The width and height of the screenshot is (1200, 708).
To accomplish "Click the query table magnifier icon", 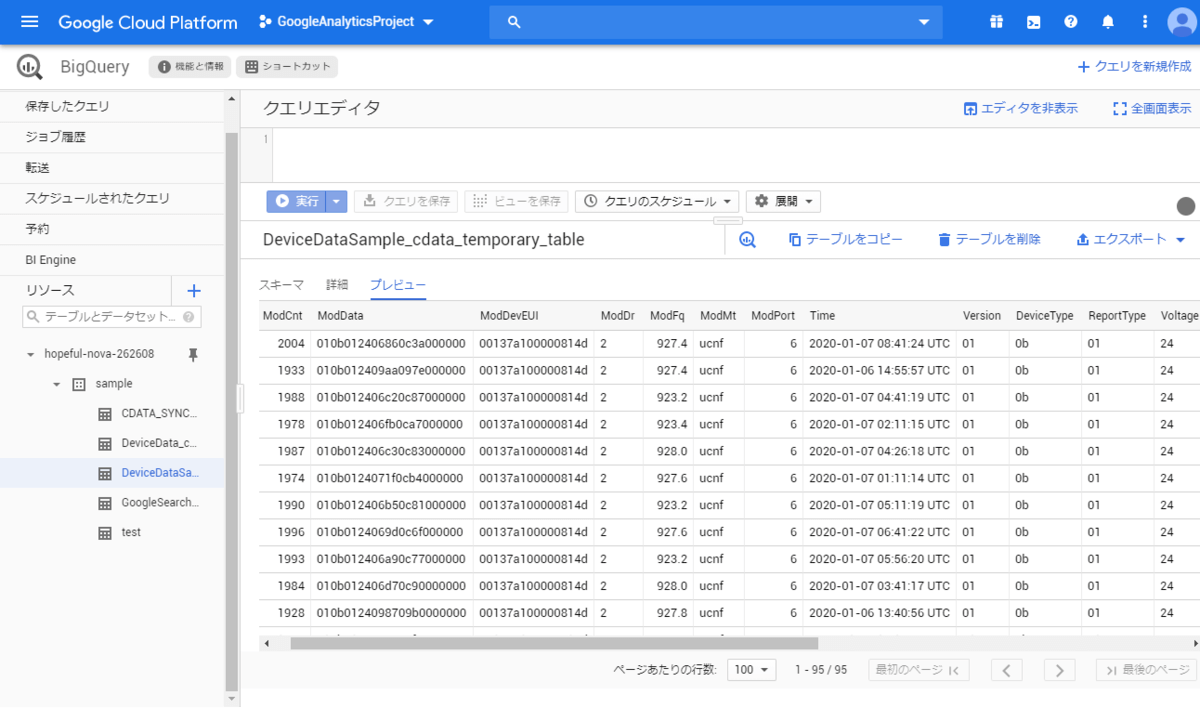I will [747, 240].
